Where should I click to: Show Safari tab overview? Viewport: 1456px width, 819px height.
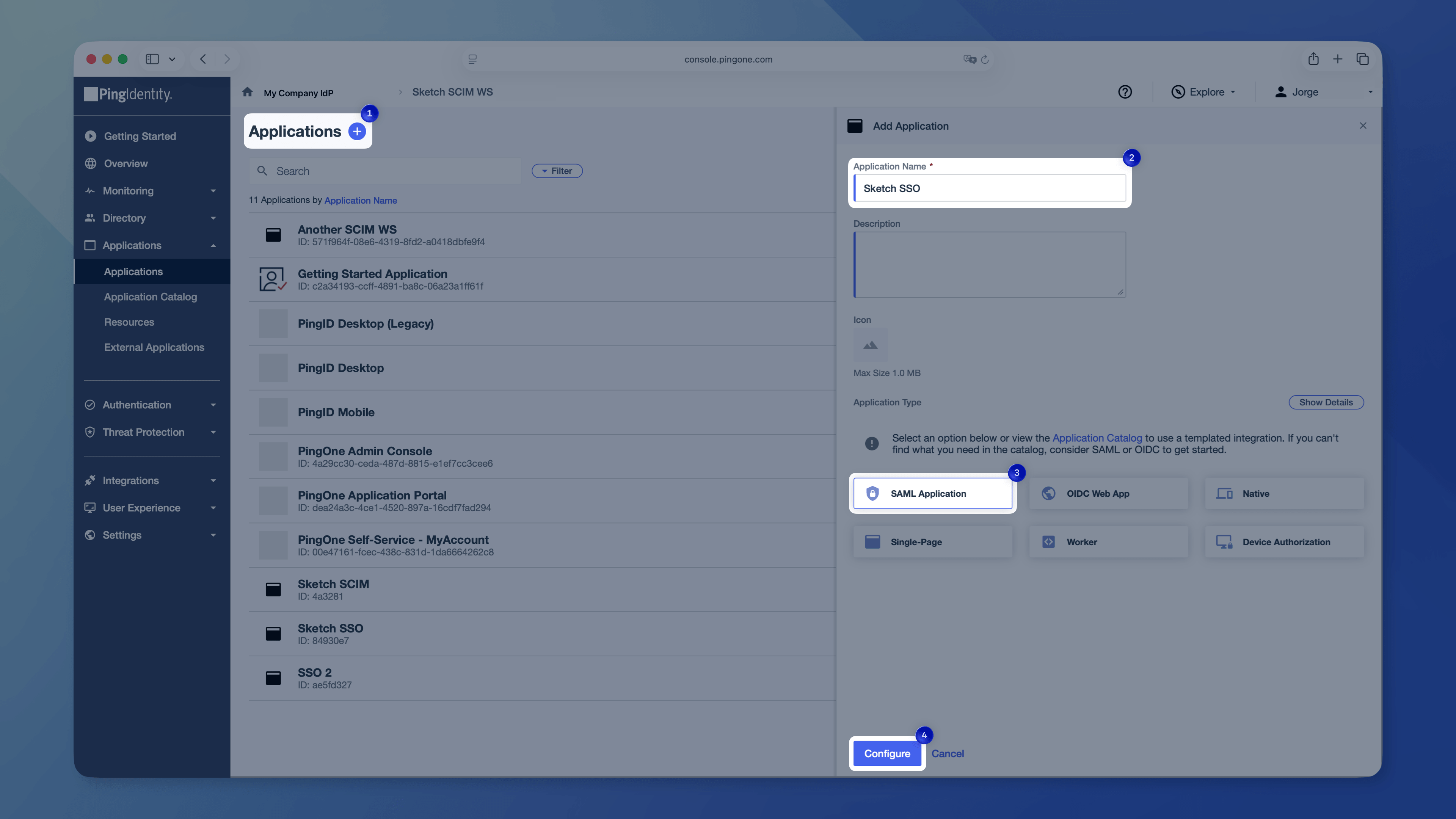click(1362, 59)
